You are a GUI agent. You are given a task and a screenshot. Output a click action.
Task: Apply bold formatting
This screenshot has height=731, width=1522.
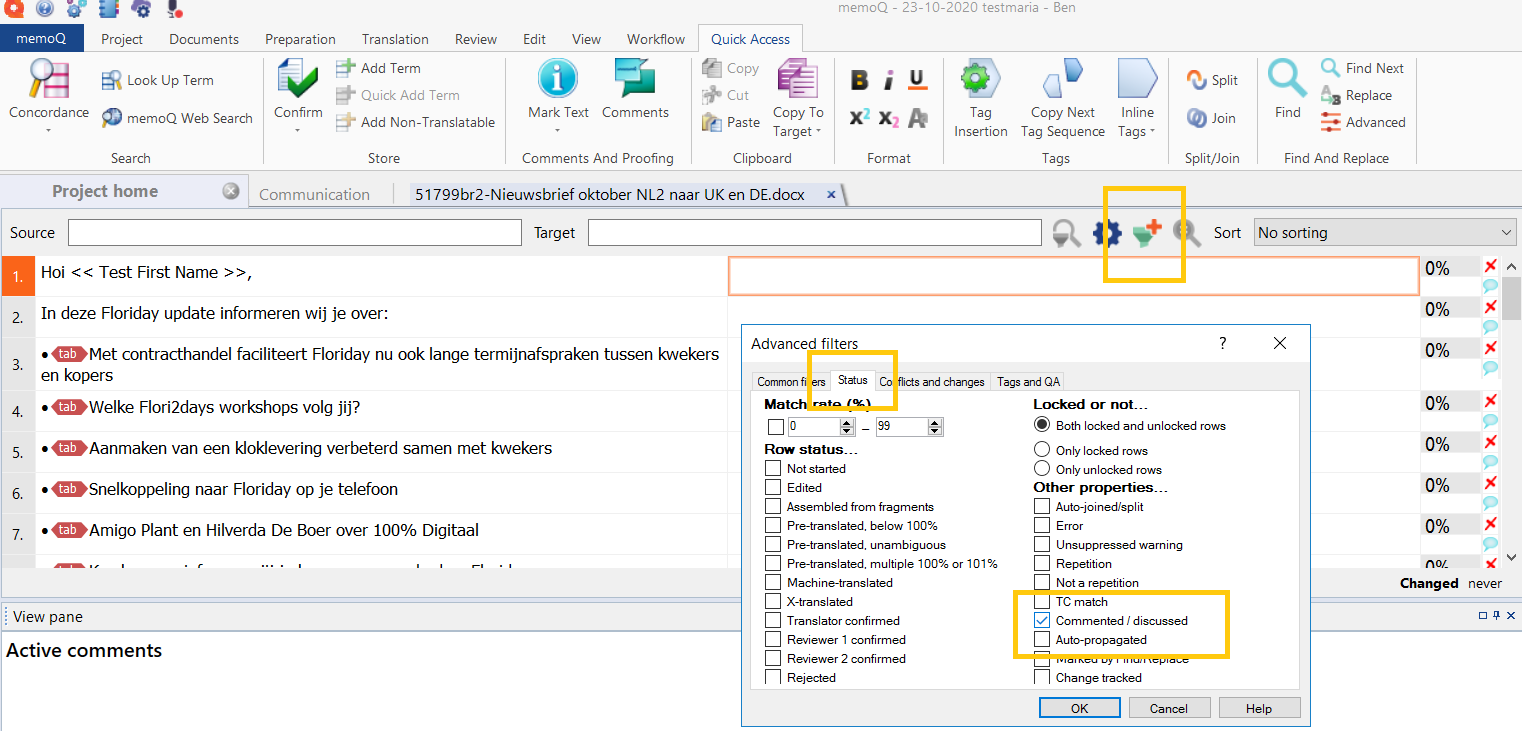(x=859, y=81)
